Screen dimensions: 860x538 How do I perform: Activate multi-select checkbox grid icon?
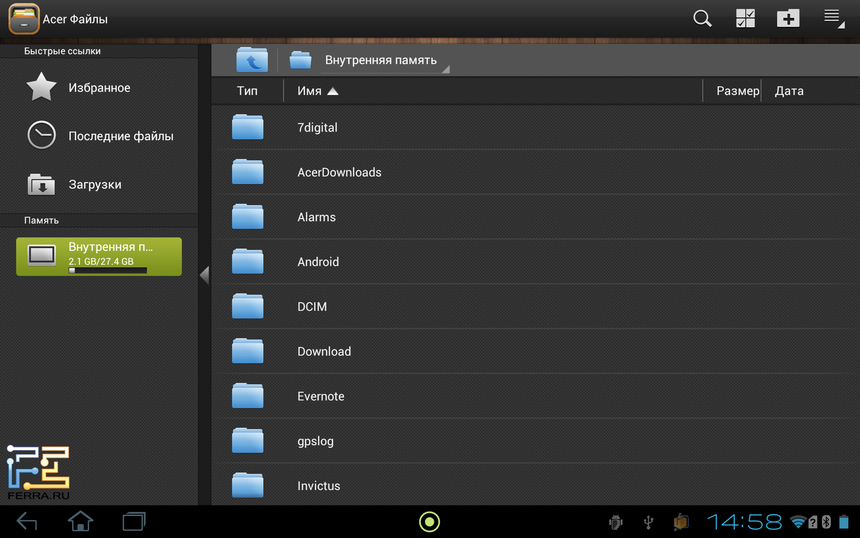click(x=745, y=19)
